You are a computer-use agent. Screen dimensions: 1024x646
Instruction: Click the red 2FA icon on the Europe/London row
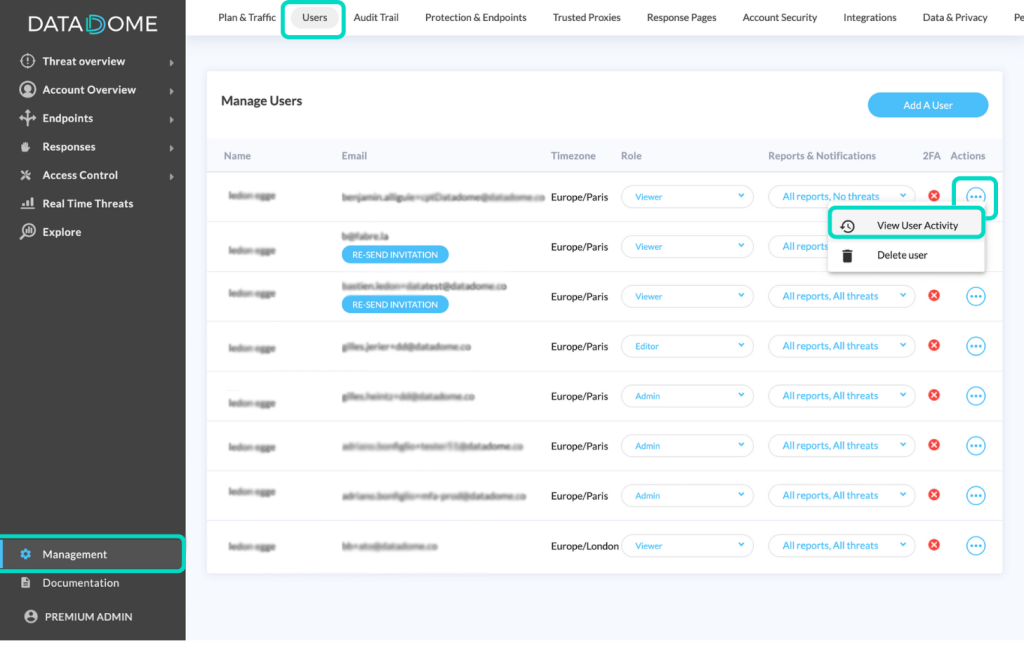933,545
